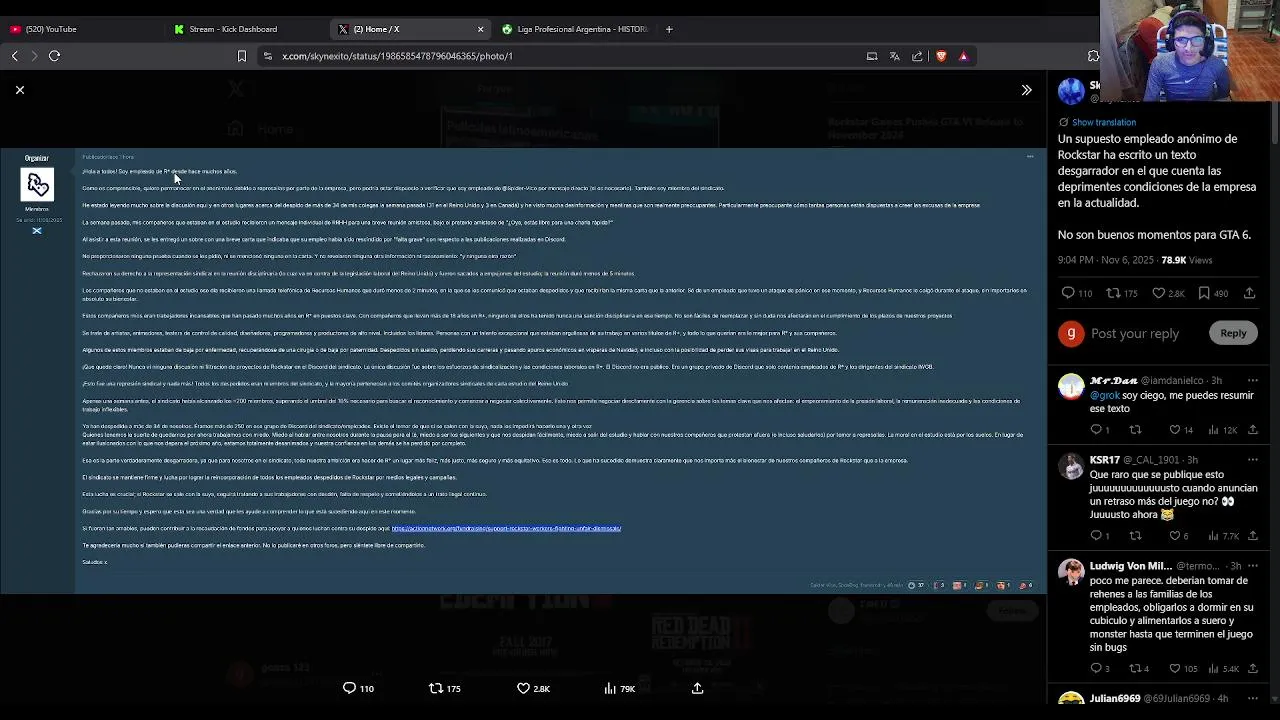1280x720 pixels.
Task: Open a new browser tab
Action: 669,29
